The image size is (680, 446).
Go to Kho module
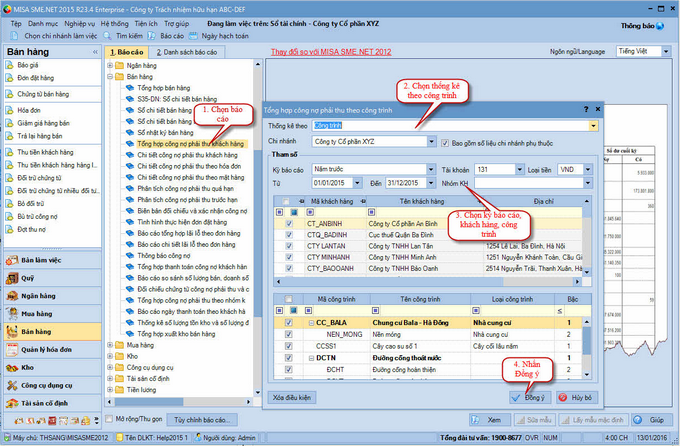tap(52, 367)
